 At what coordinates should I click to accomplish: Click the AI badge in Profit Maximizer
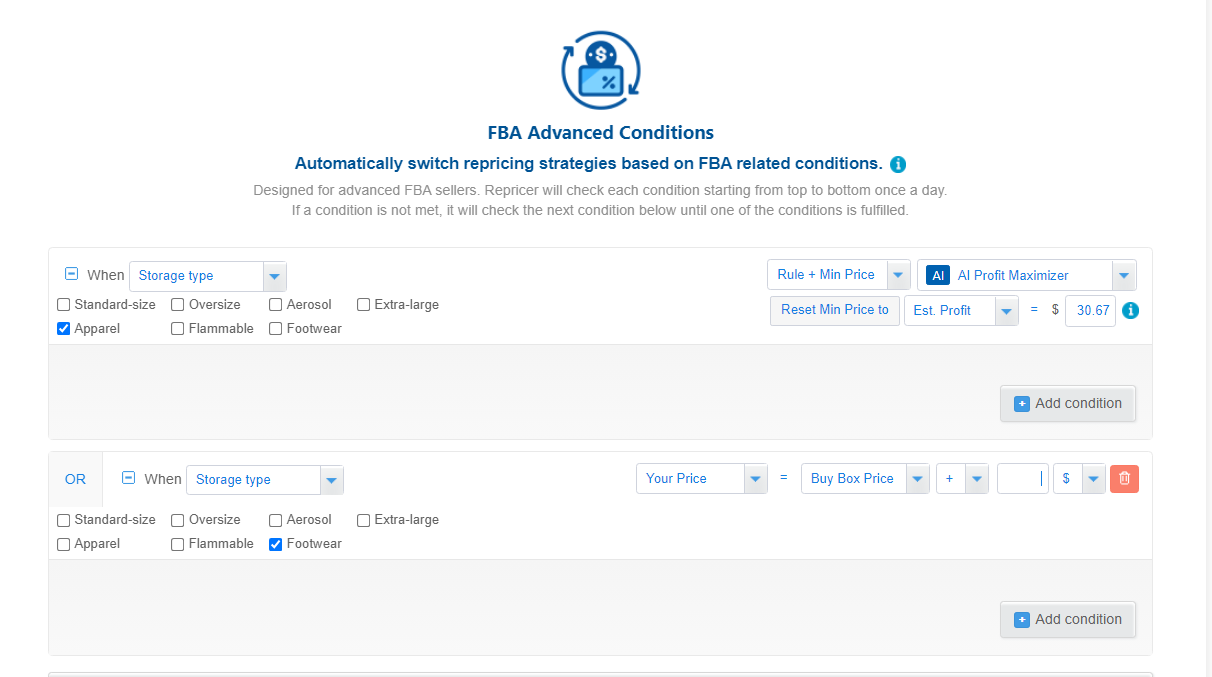tap(938, 275)
